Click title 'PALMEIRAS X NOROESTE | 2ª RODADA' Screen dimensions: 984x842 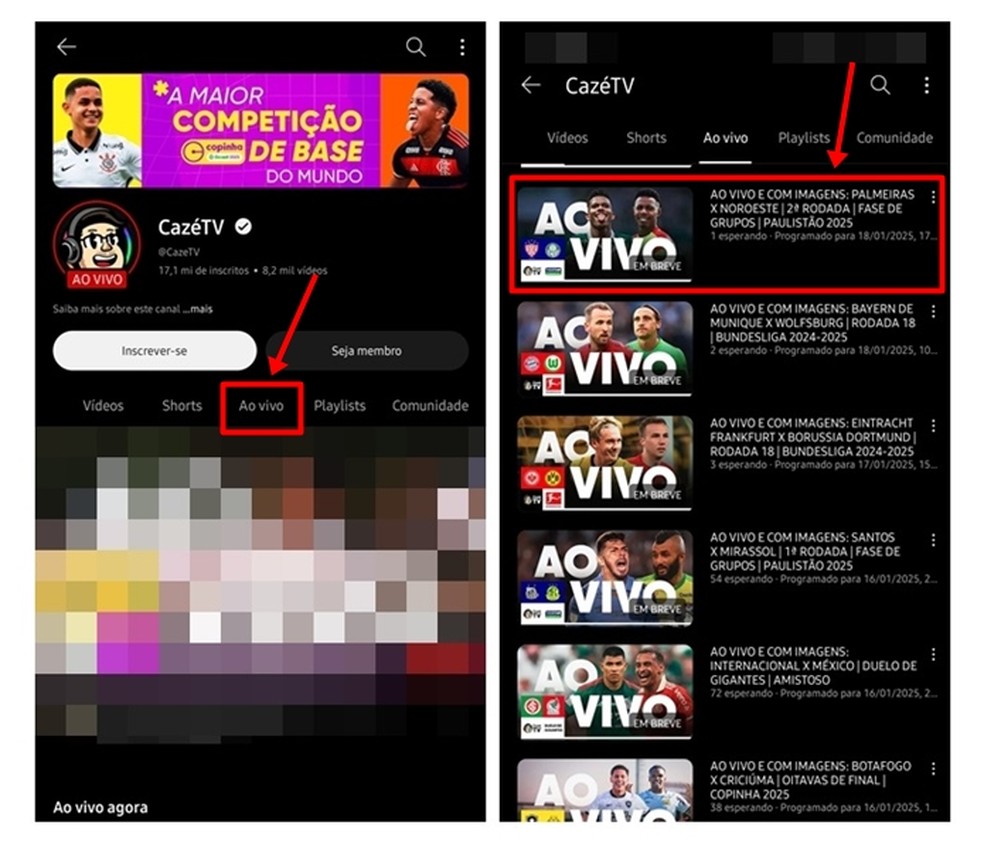pos(813,208)
